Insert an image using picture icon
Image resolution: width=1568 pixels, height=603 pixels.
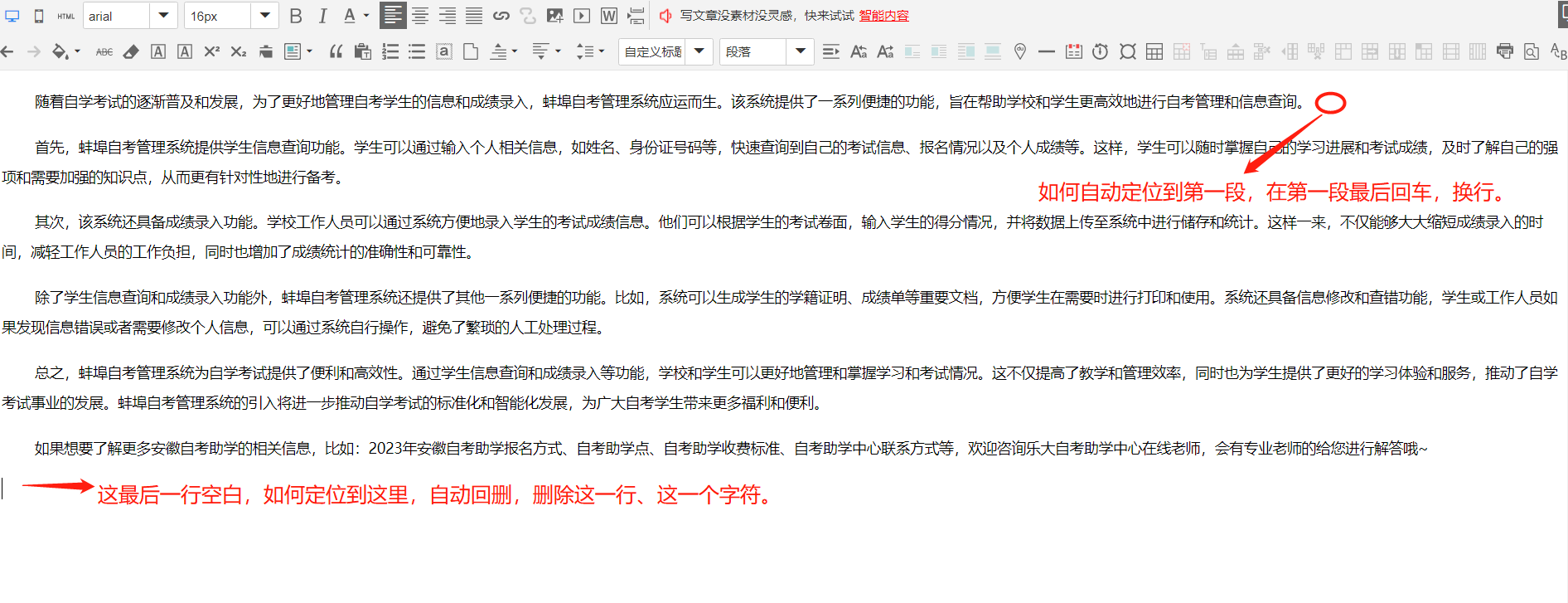pos(554,16)
